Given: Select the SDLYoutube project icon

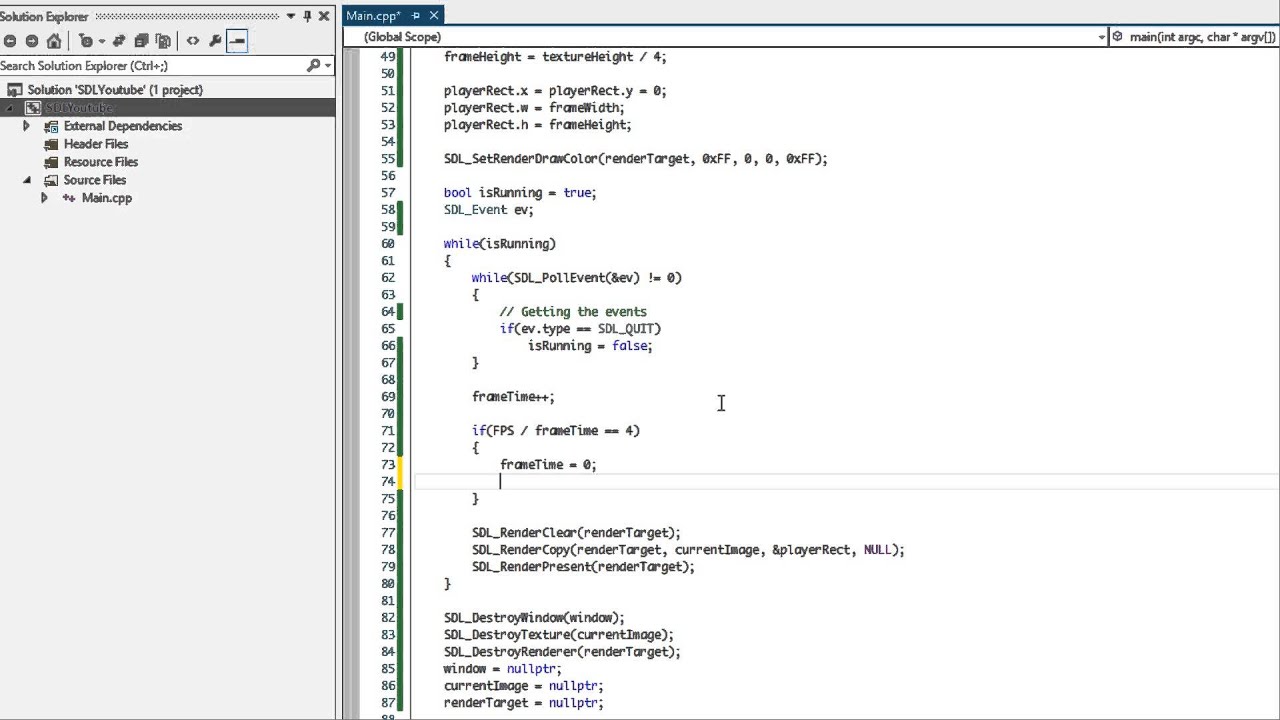Looking at the screenshot, I should click(32, 108).
